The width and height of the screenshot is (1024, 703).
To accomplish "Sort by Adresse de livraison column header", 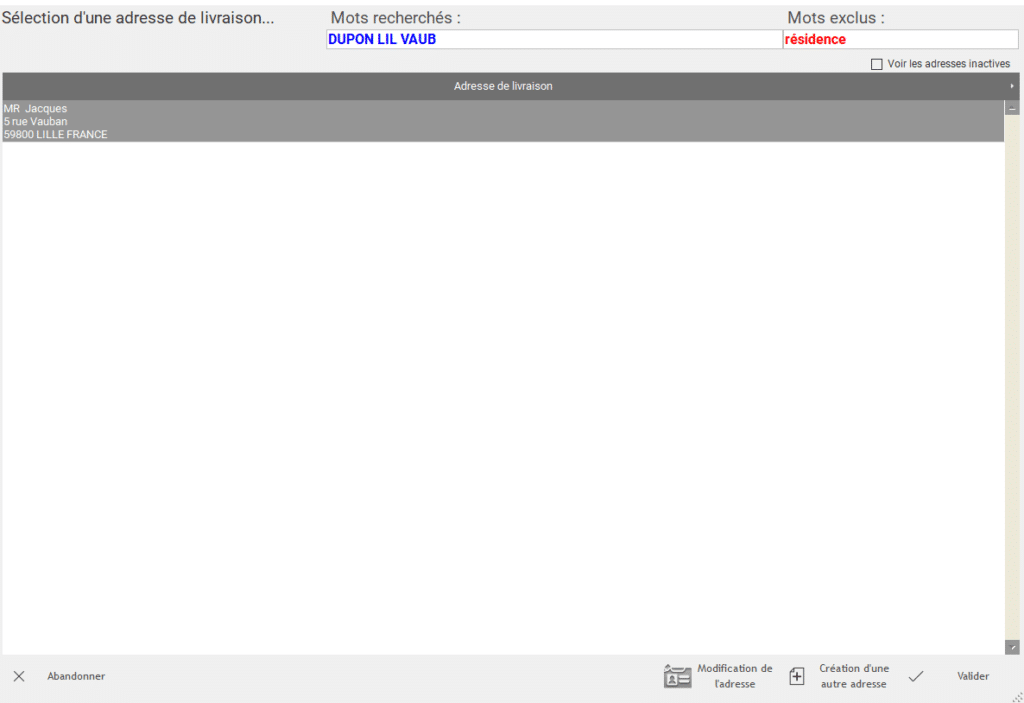I will coord(503,86).
